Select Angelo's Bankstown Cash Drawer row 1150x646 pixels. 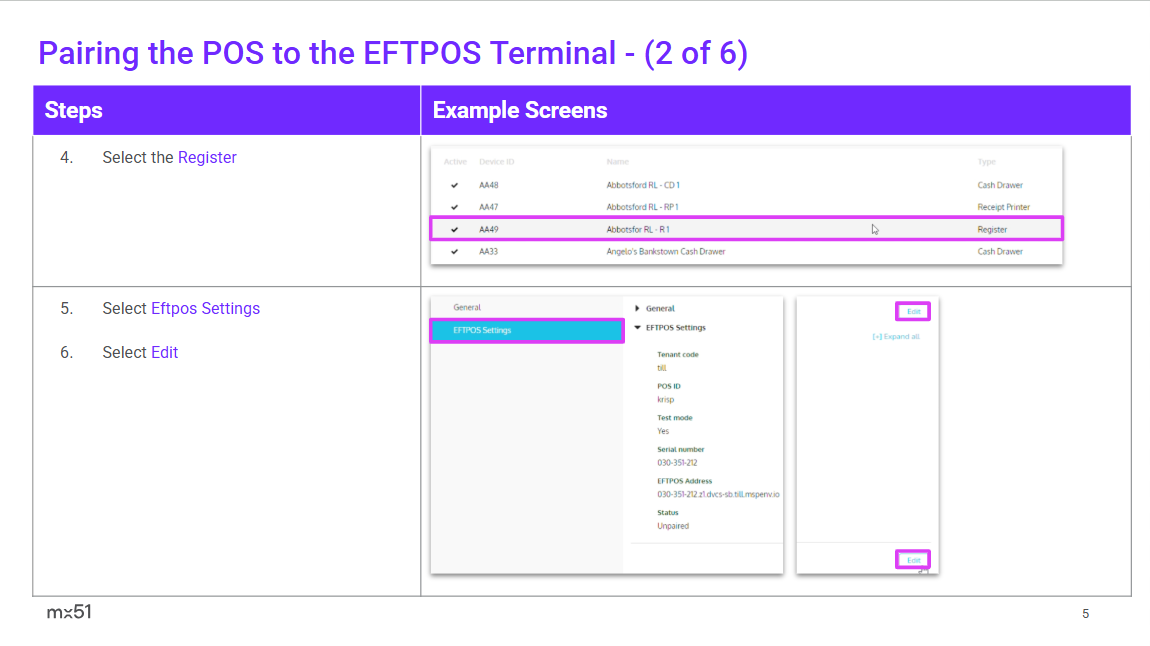click(665, 252)
